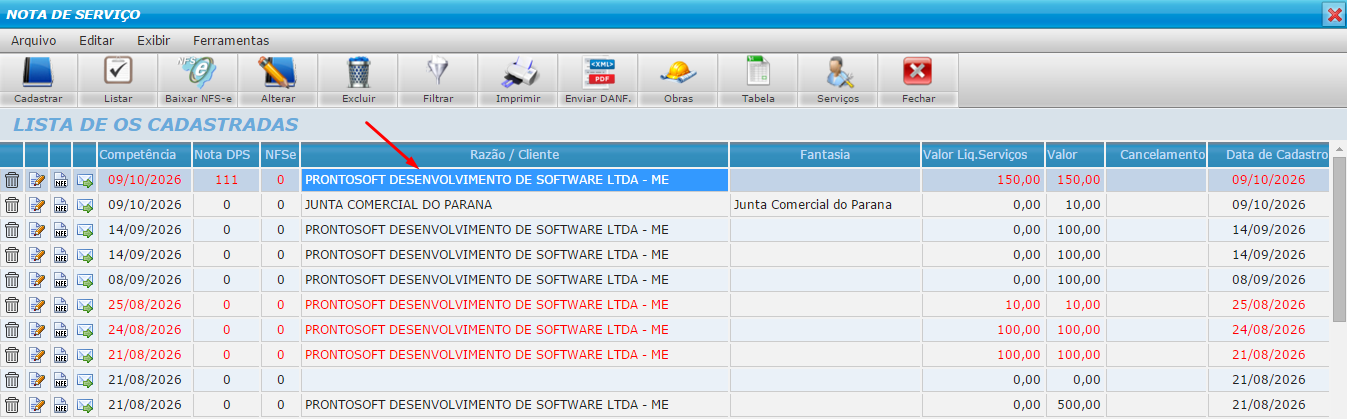
Task: Sort by Competência column header
Action: pyautogui.click(x=144, y=155)
